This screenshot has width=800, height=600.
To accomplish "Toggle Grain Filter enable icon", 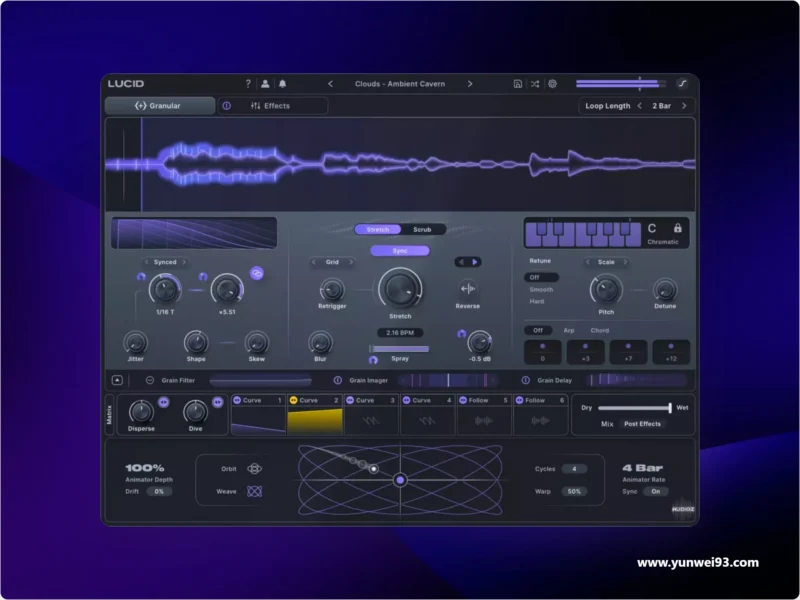I will coord(149,380).
